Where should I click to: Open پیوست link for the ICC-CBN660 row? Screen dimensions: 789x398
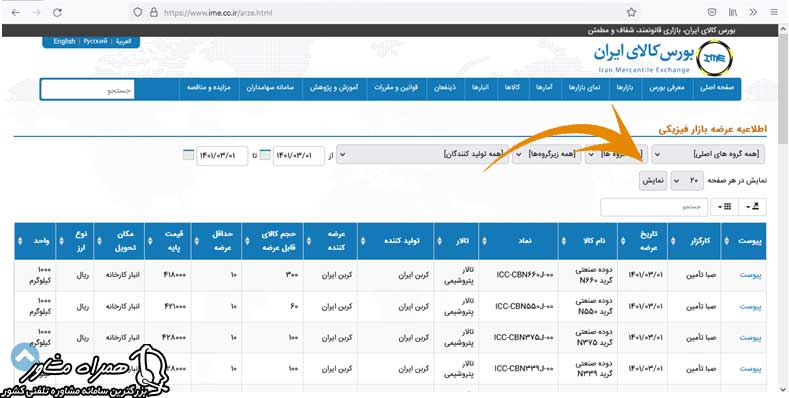click(750, 275)
